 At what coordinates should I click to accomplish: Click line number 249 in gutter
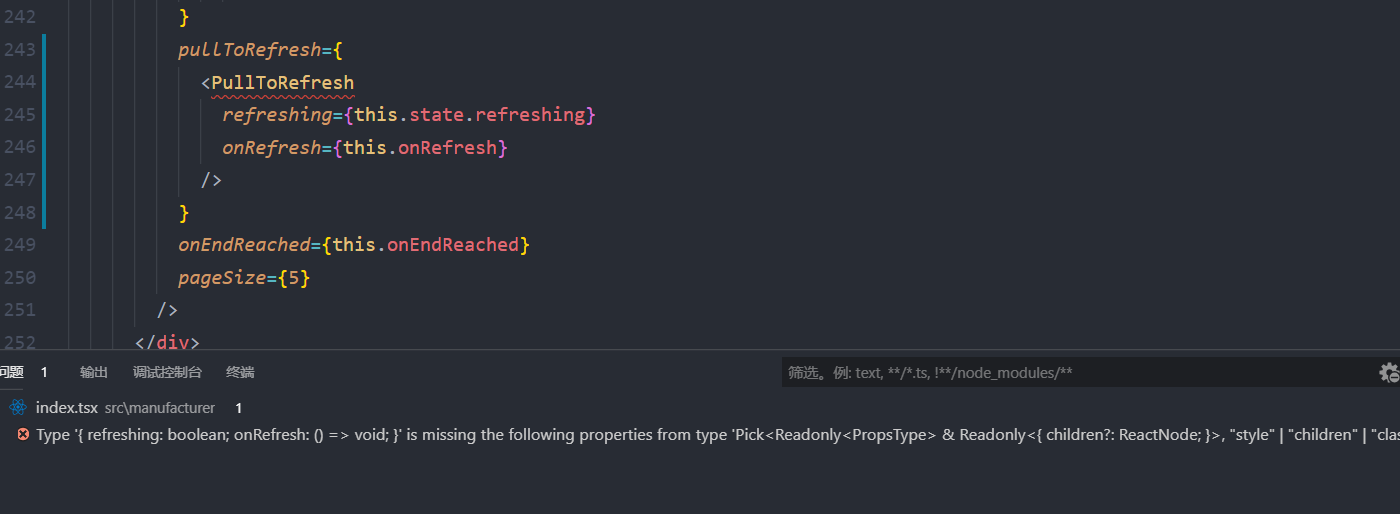coord(19,245)
